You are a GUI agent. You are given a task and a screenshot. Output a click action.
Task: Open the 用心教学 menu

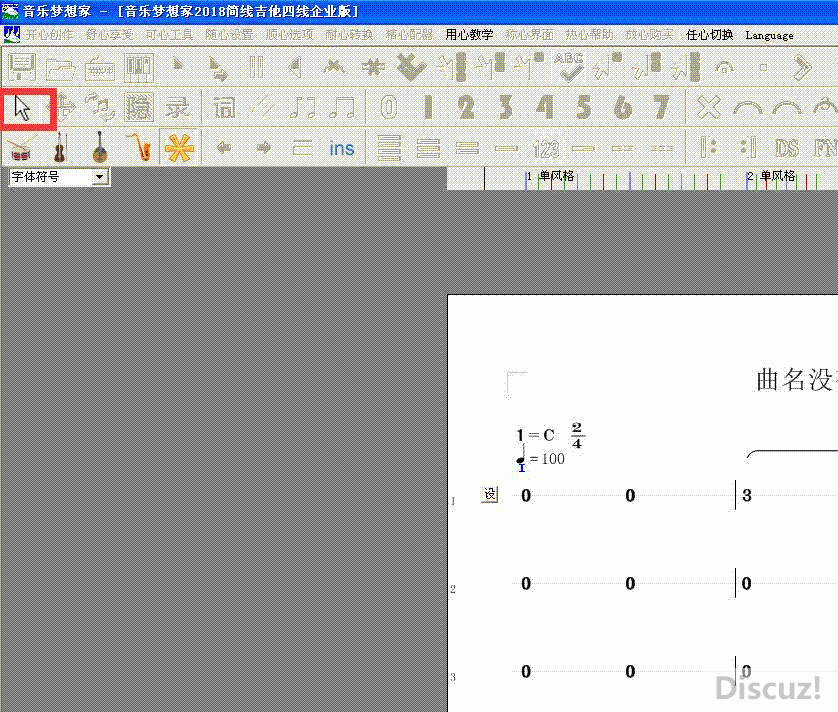tap(469, 35)
